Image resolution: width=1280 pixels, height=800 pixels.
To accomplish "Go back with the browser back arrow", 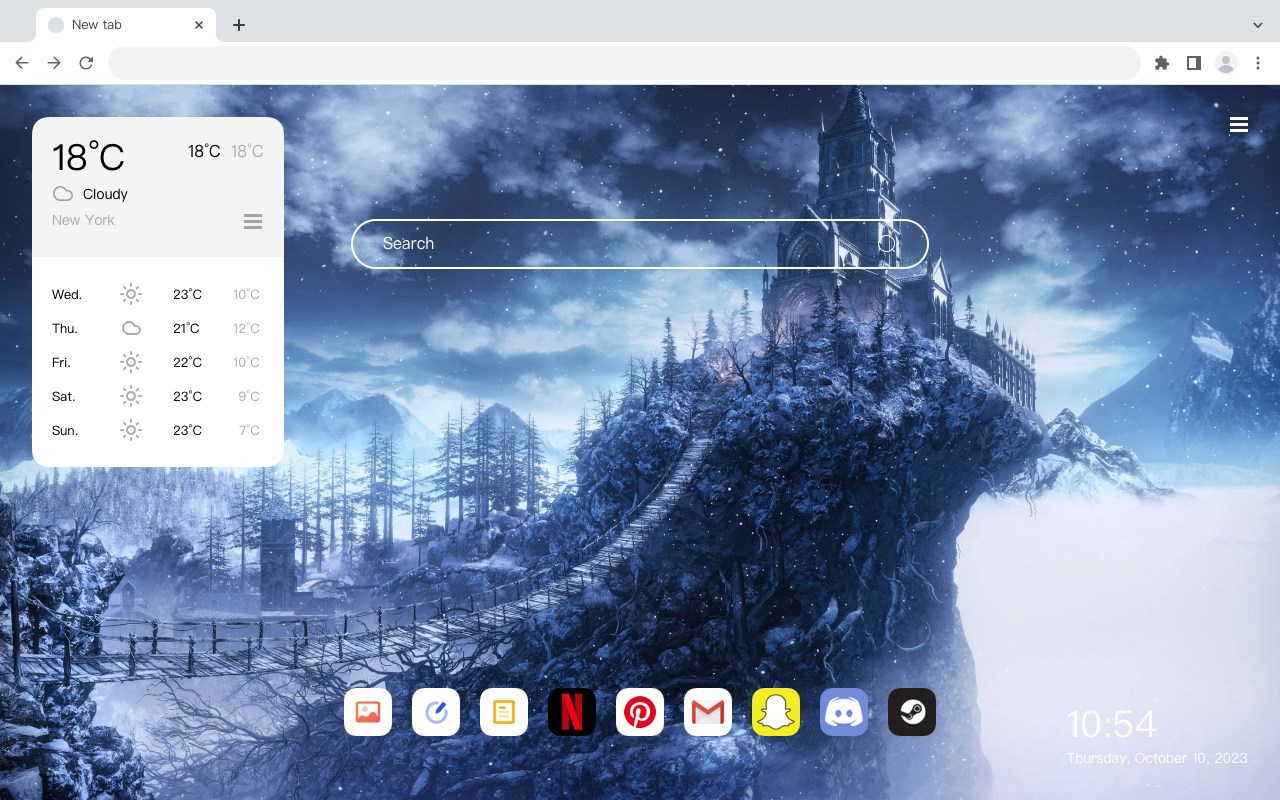I will pyautogui.click(x=22, y=63).
